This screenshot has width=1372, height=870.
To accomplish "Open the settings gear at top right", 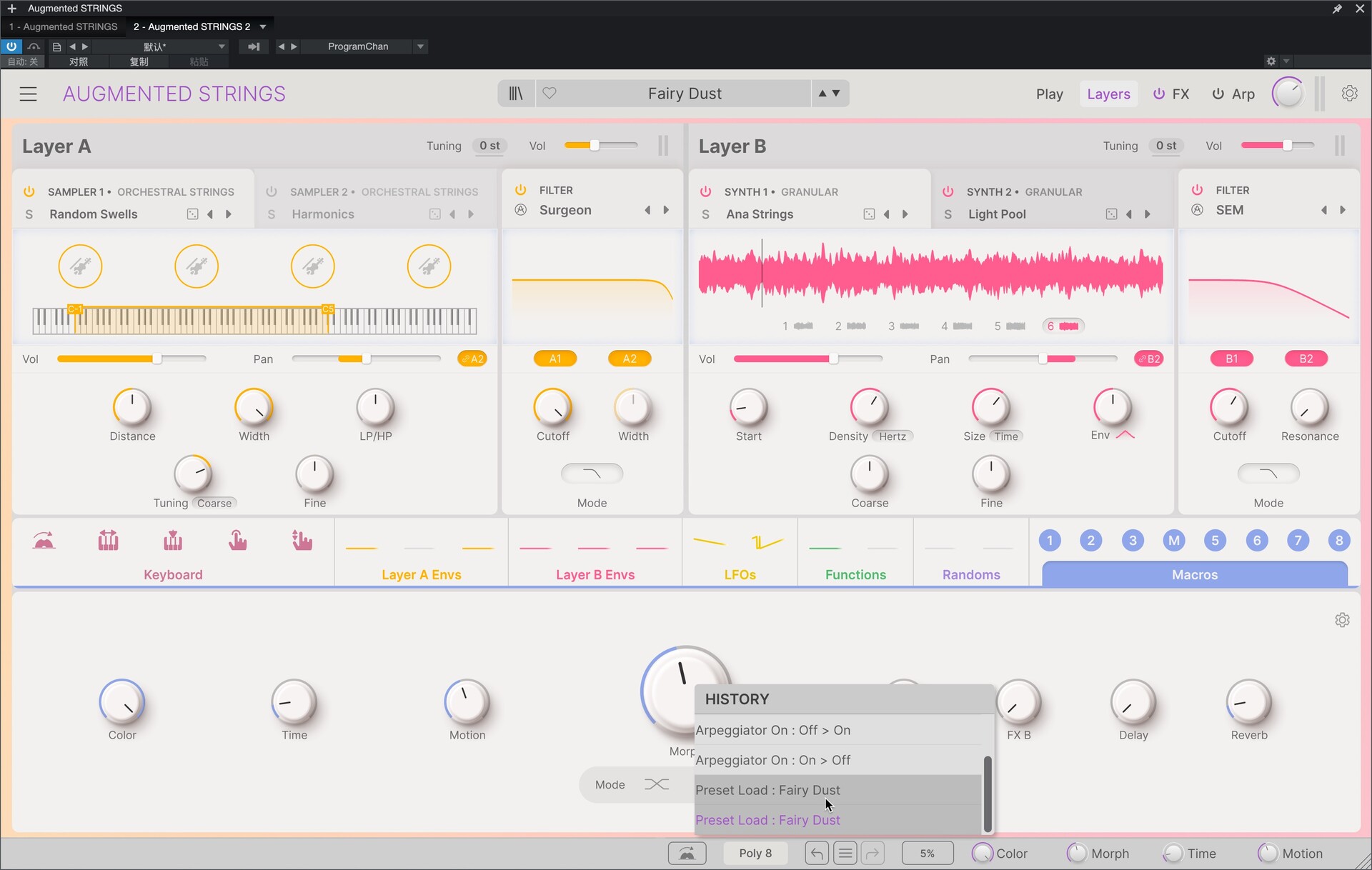I will coord(1349,94).
